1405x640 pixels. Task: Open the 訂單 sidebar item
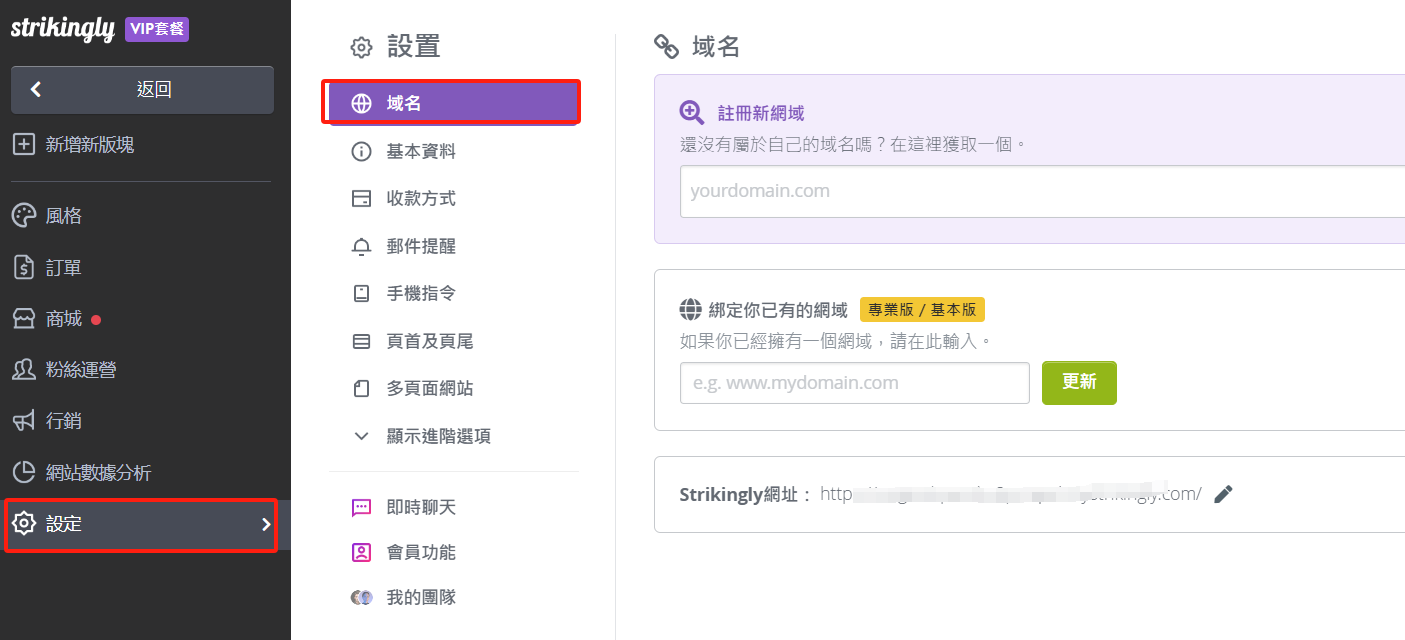tap(64, 268)
